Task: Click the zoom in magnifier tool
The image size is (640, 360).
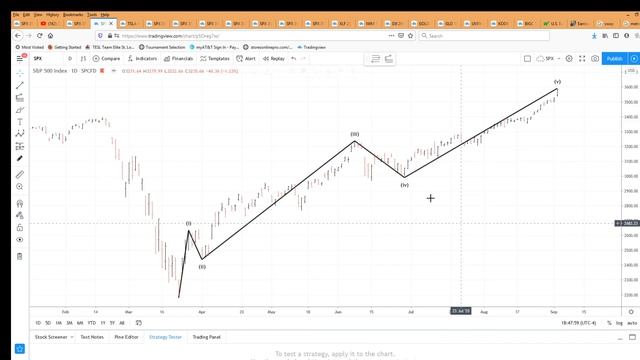Action: [20, 187]
